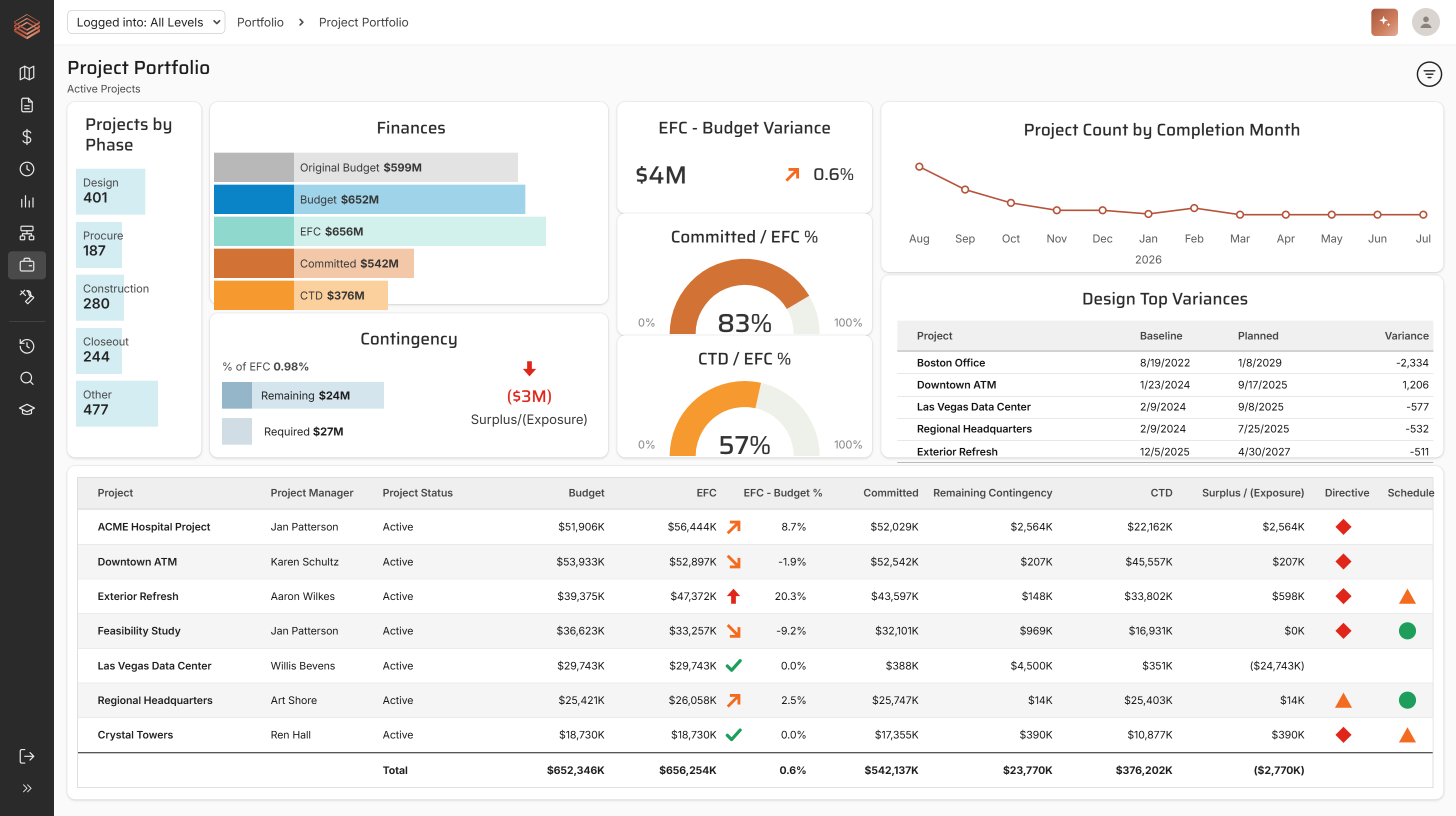Click the 83% Committed/EFC gauge
Viewport: 1456px width, 816px height.
[744, 296]
